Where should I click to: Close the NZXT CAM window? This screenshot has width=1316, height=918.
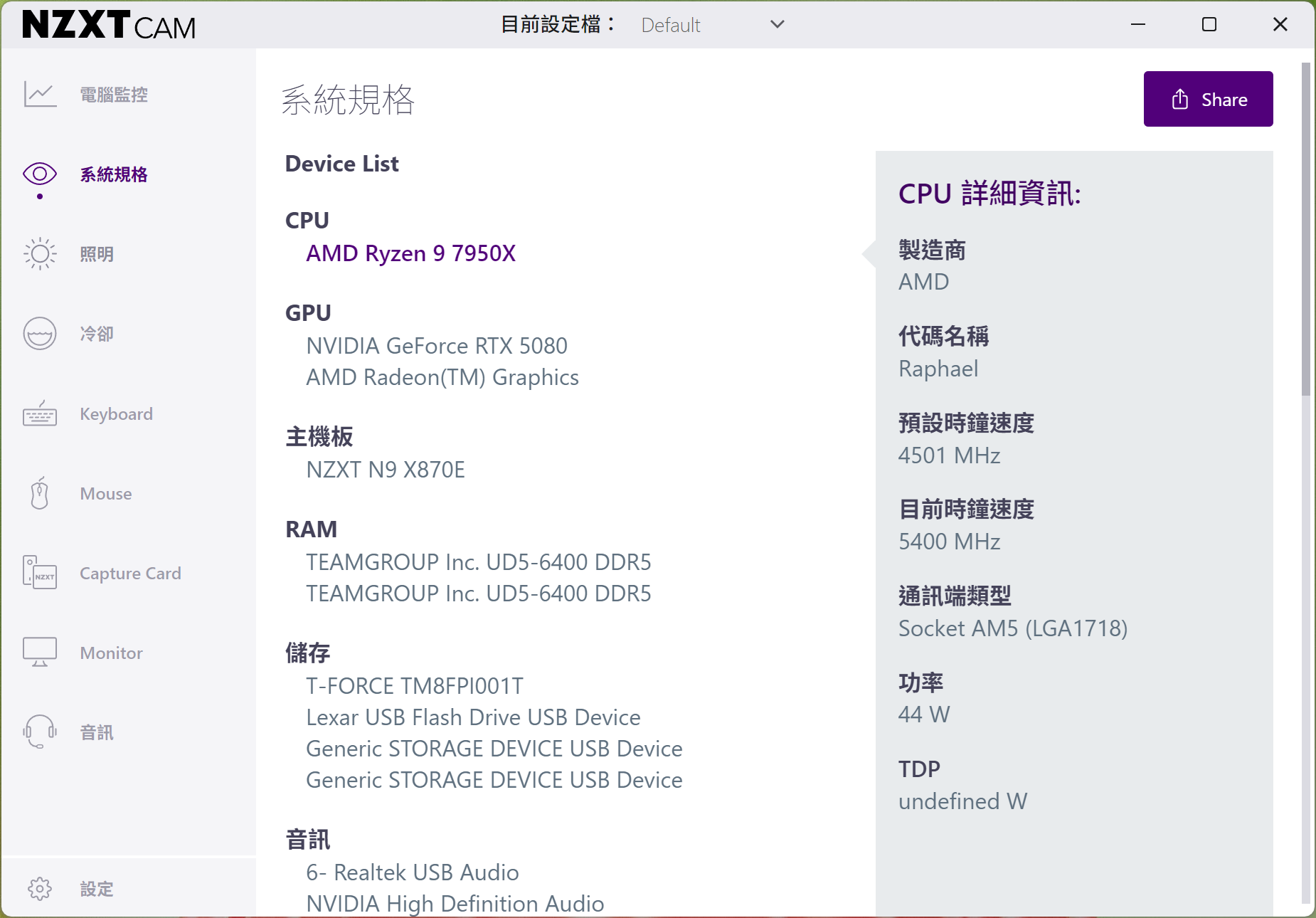point(1280,25)
